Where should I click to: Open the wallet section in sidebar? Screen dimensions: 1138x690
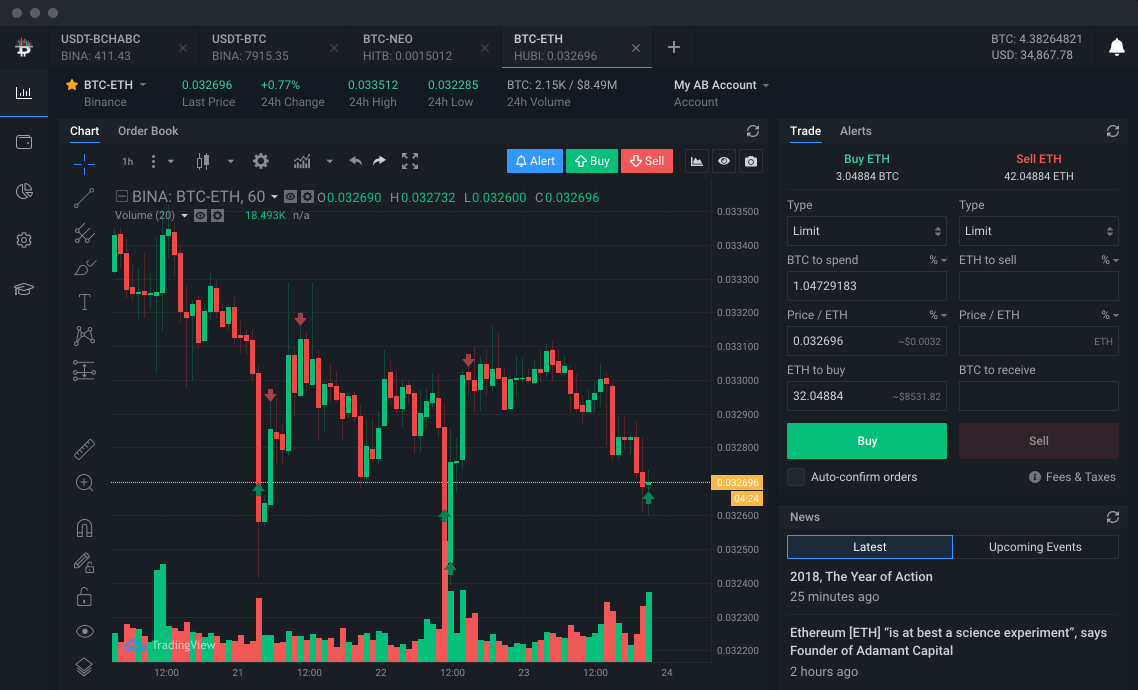click(x=24, y=142)
